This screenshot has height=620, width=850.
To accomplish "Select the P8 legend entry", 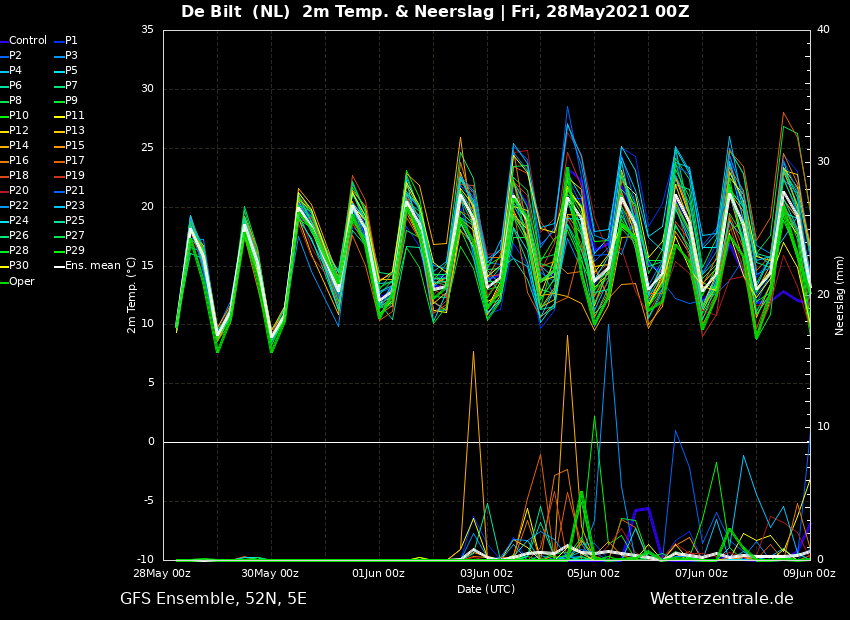I will pyautogui.click(x=11, y=100).
